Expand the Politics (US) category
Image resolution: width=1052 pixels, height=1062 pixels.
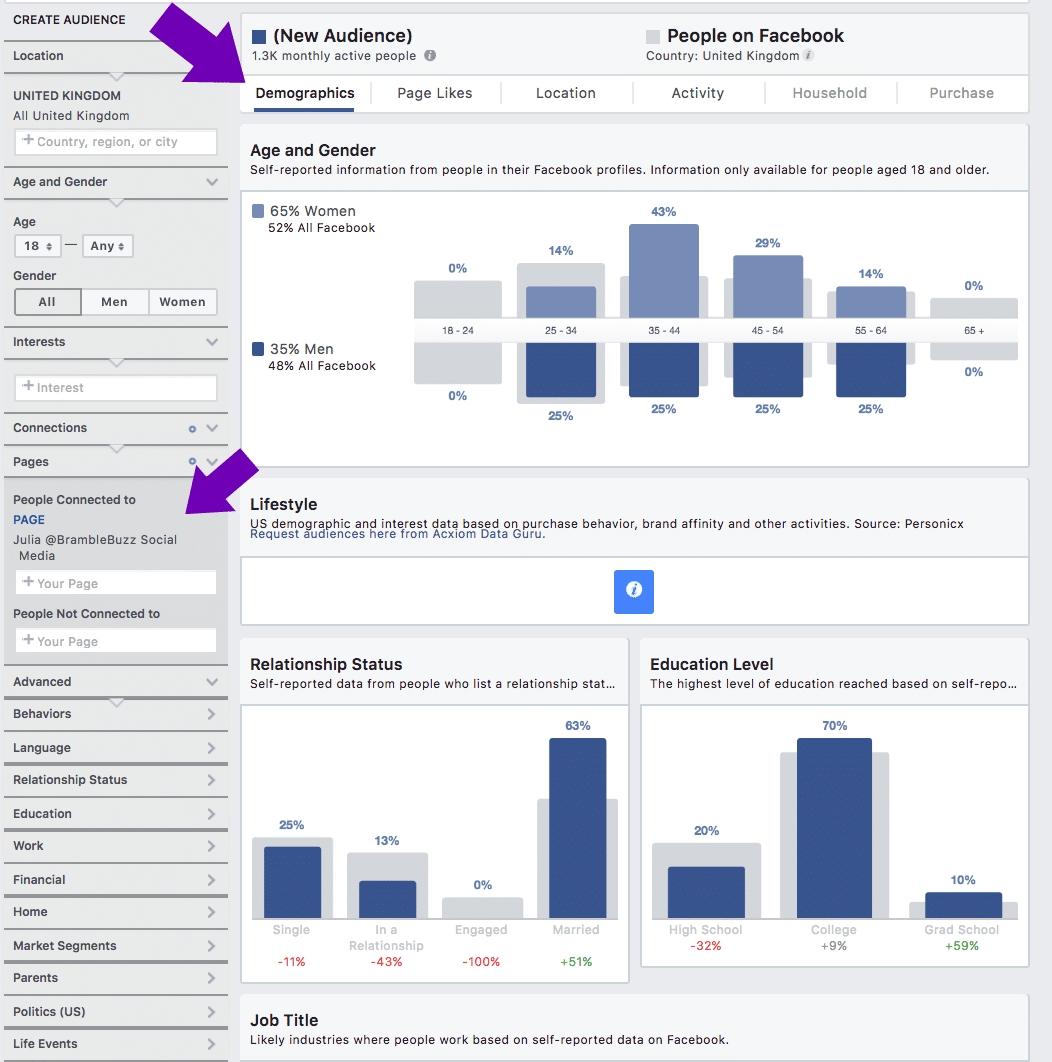tap(116, 1012)
